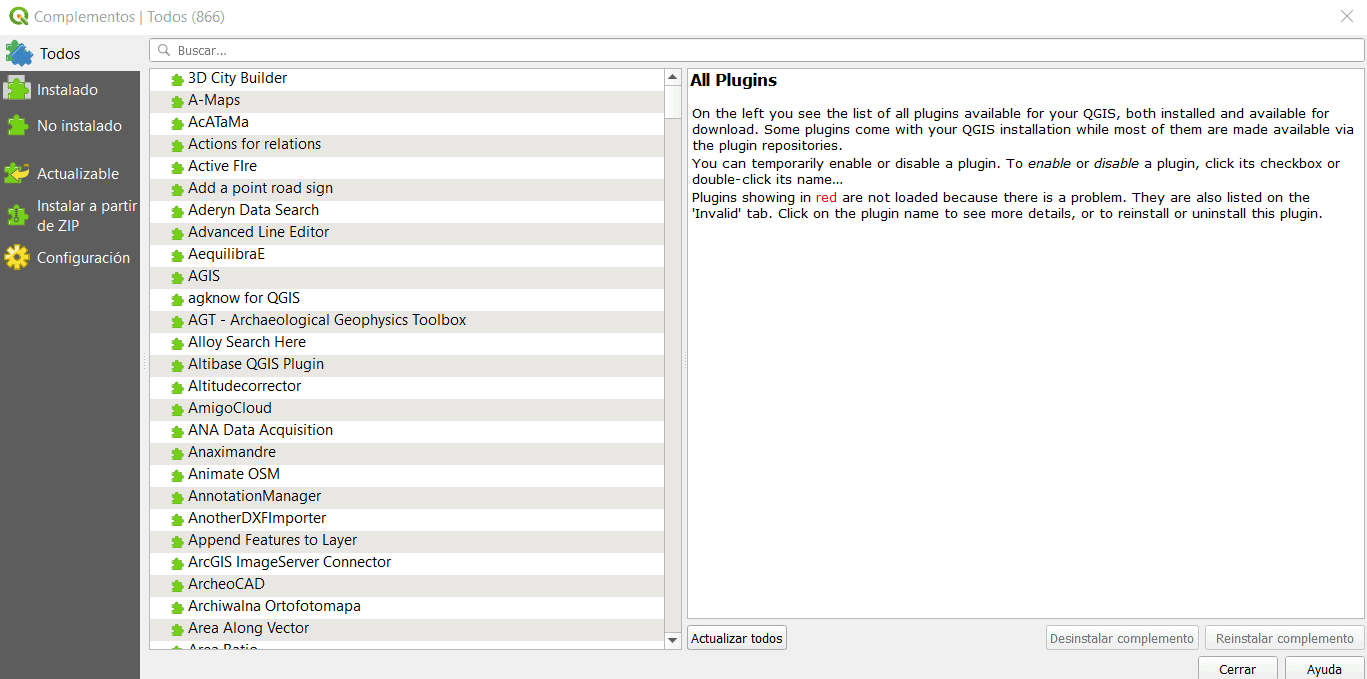Click the Actualizable puzzle icon
The width and height of the screenshot is (1367, 679).
(x=17, y=174)
